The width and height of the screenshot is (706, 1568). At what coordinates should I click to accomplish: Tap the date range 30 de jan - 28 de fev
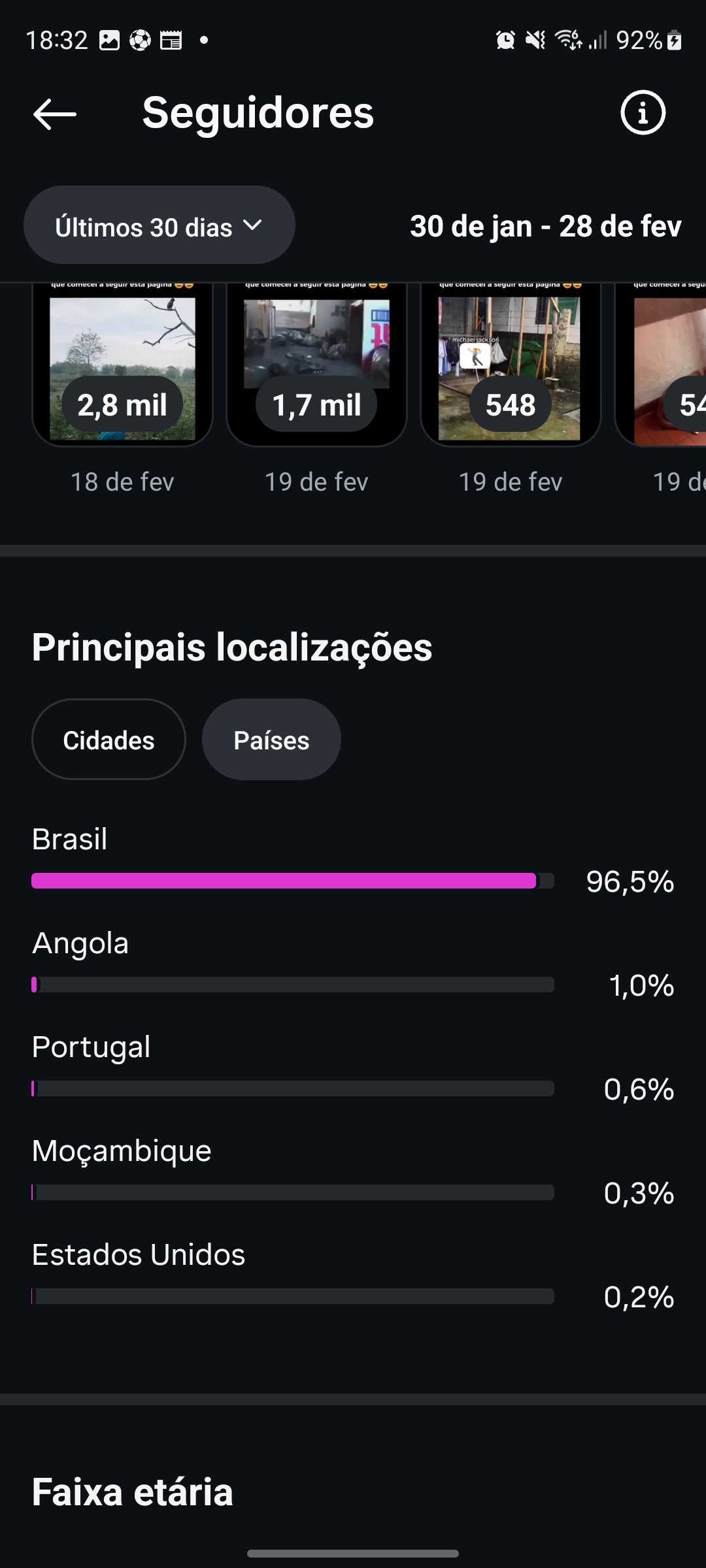pyautogui.click(x=545, y=226)
